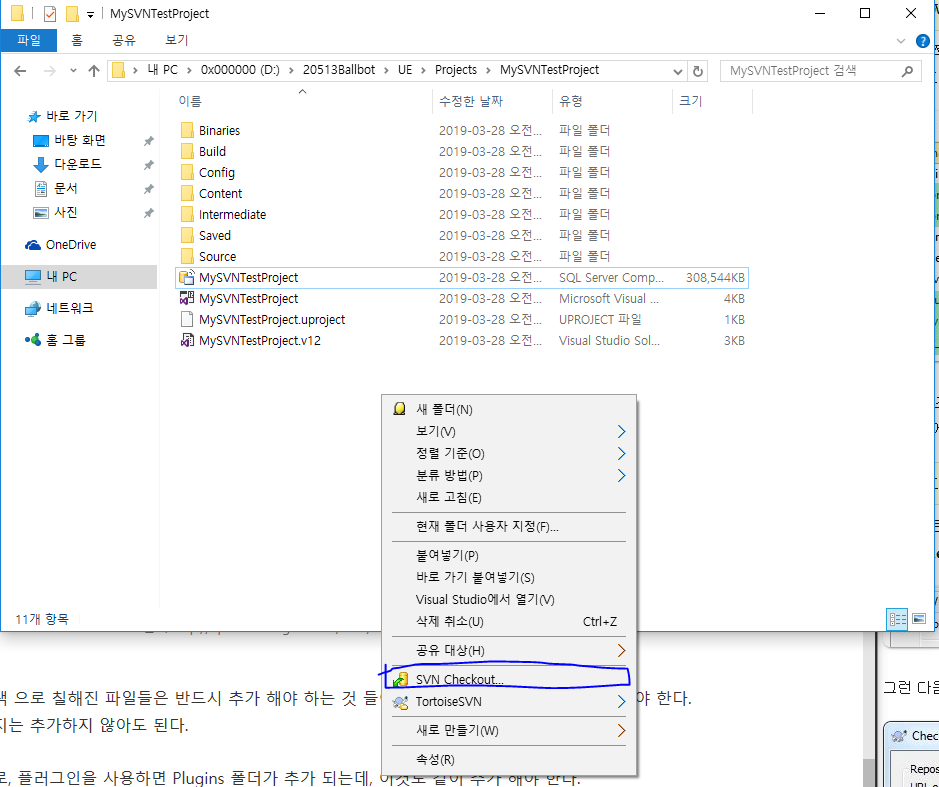Go back with the left arrow
The width and height of the screenshot is (939, 787).
[20, 71]
